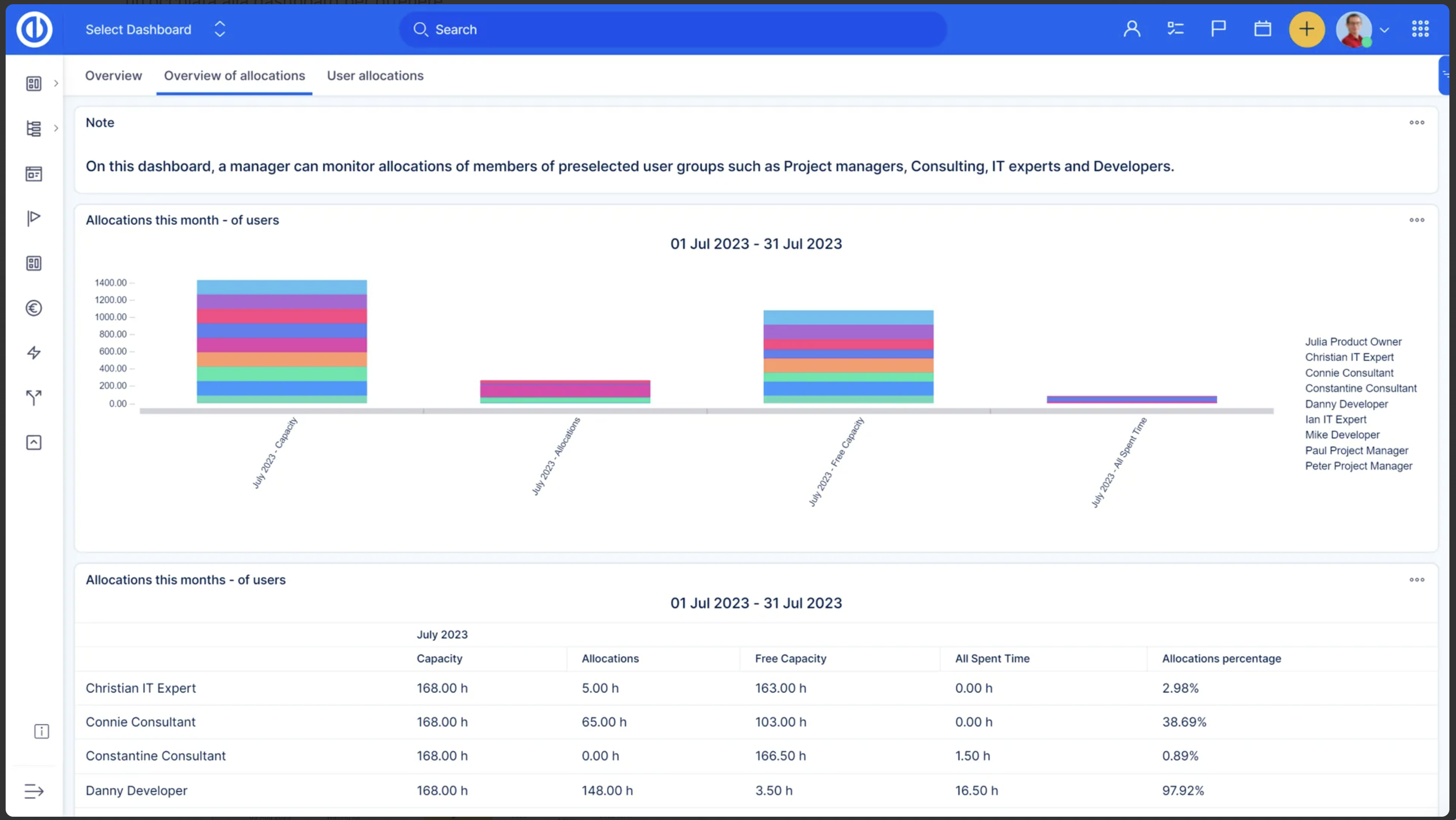Viewport: 1456px width, 820px height.
Task: Open options menu for allocations chart widget
Action: point(1416,220)
